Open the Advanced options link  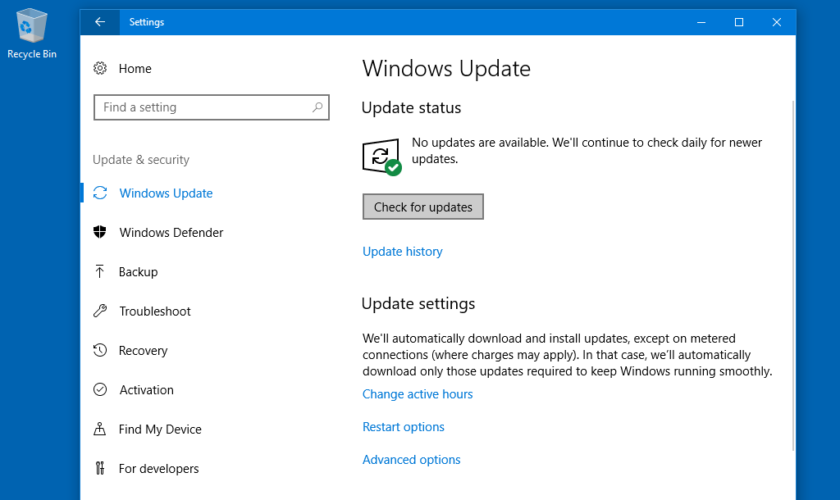click(x=411, y=460)
